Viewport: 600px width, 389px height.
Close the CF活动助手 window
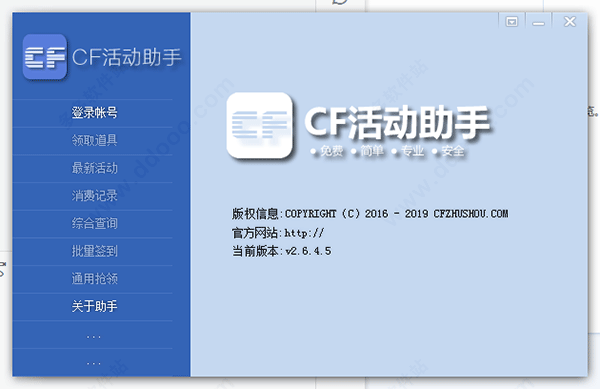click(570, 21)
